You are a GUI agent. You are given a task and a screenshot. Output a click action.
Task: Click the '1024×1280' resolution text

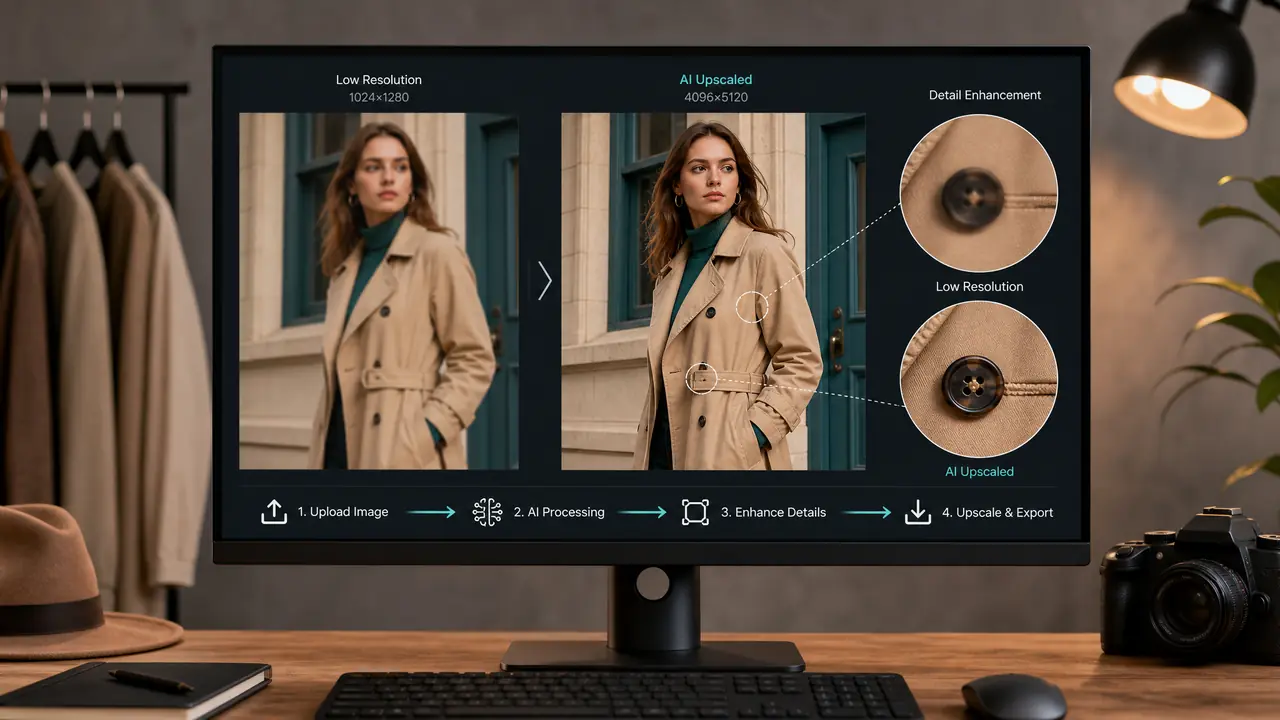click(379, 97)
